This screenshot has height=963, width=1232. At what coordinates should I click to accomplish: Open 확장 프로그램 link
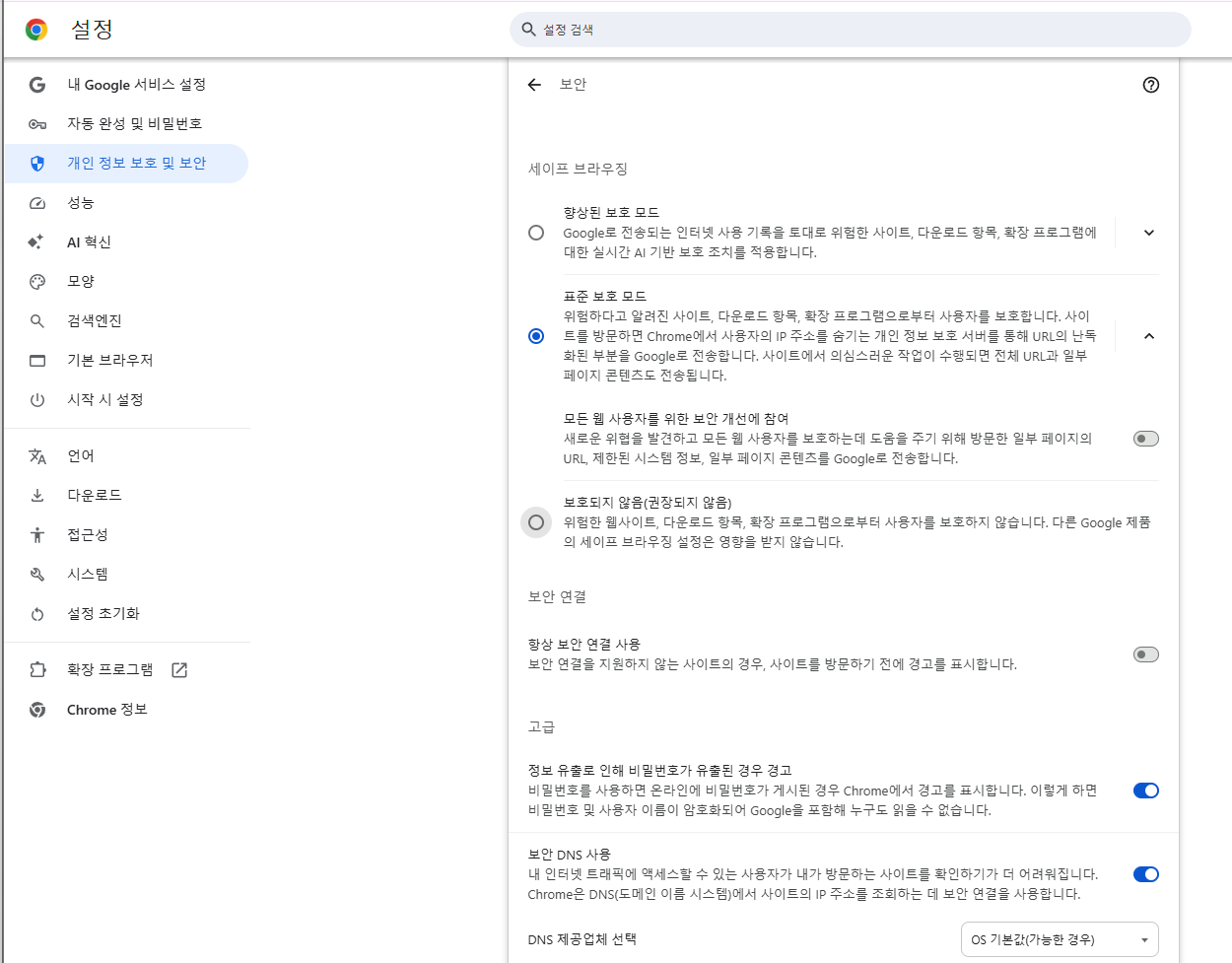pyautogui.click(x=126, y=670)
